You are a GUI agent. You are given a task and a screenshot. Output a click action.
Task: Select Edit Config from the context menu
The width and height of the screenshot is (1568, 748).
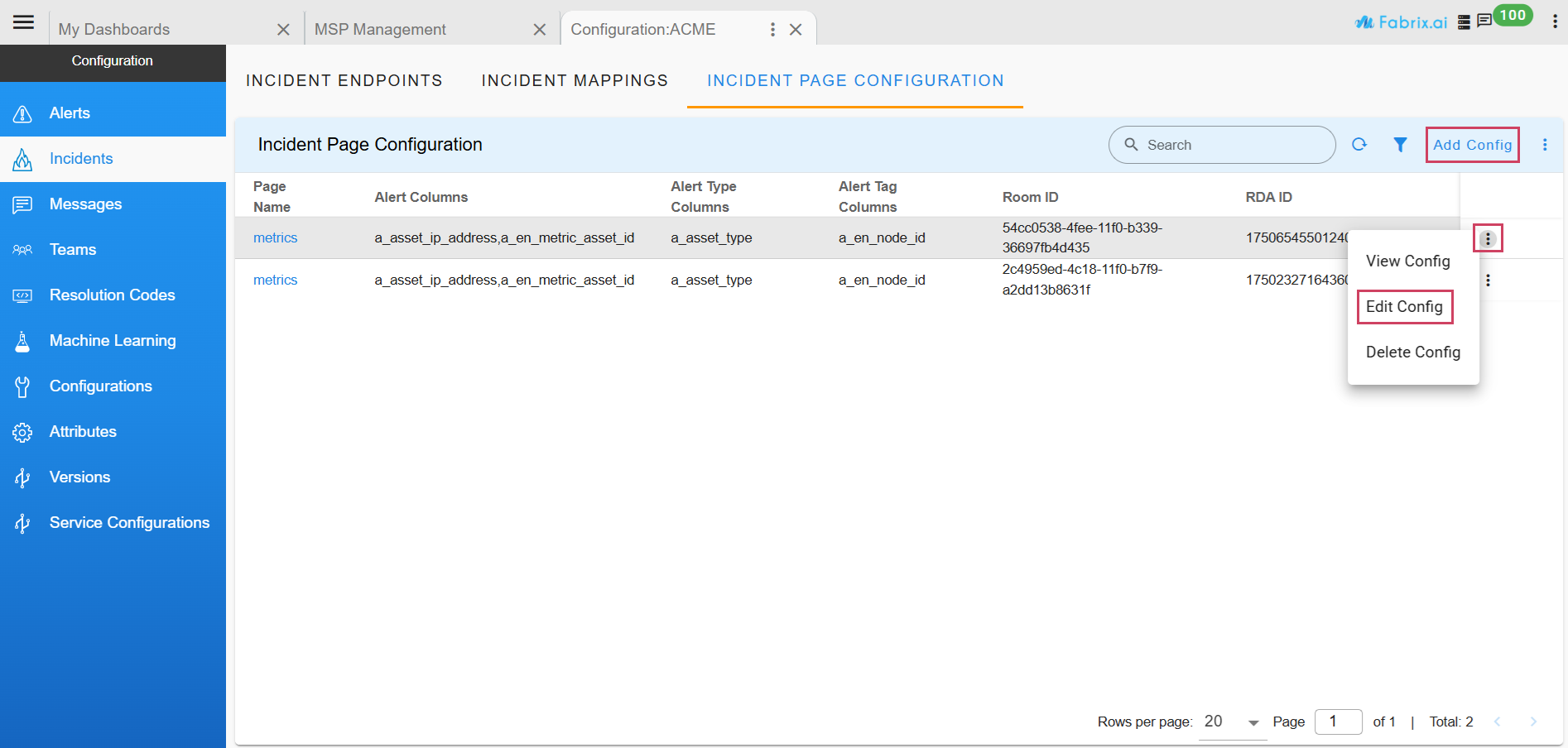tap(1404, 307)
